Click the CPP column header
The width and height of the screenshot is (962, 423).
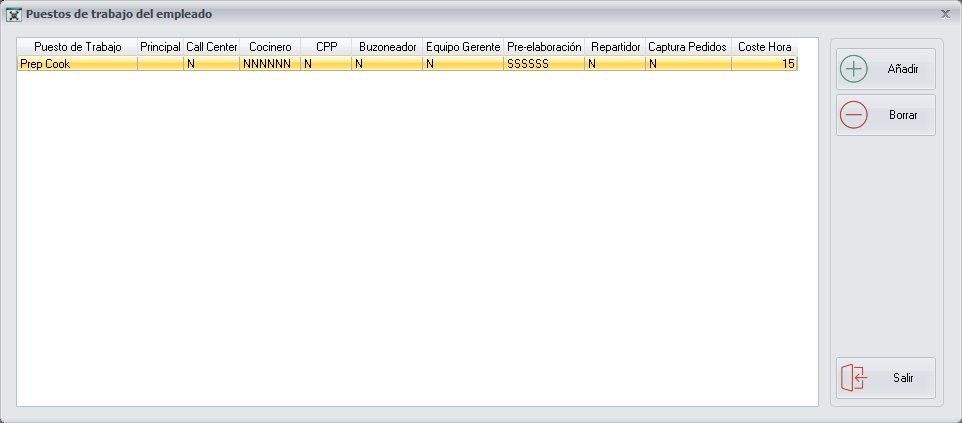(x=326, y=47)
